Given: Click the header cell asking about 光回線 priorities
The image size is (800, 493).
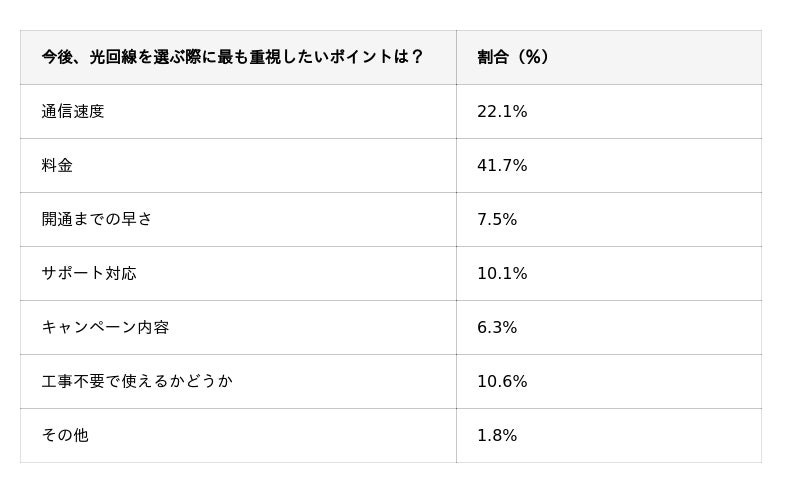Looking at the screenshot, I should coord(232,57).
